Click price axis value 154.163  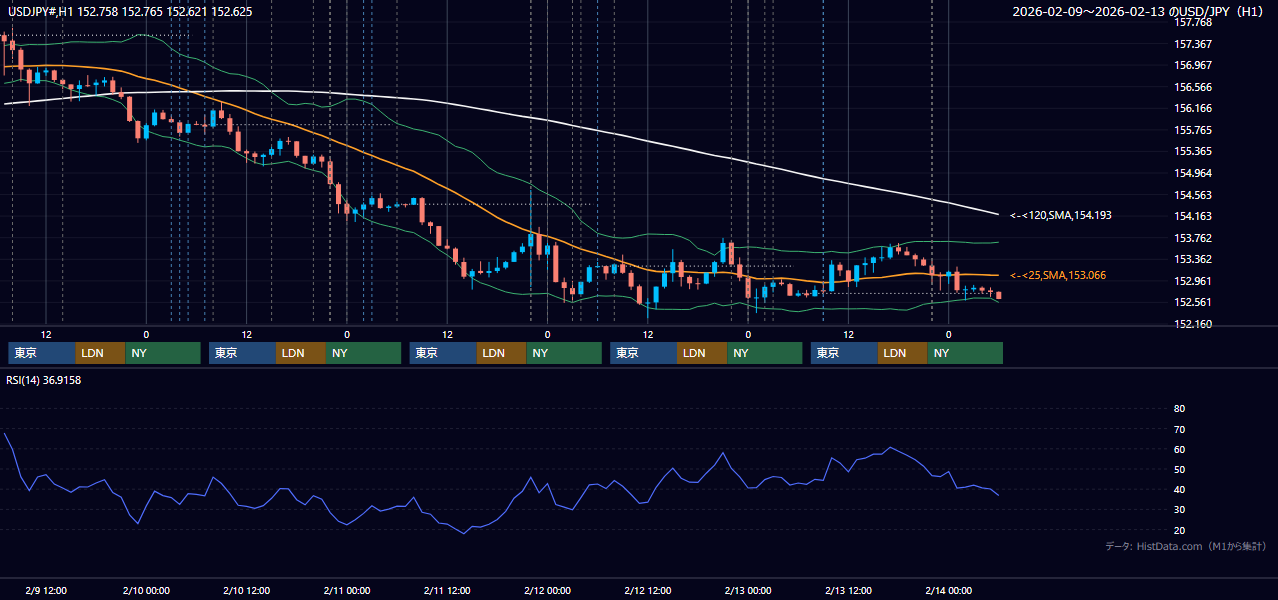click(x=1193, y=216)
